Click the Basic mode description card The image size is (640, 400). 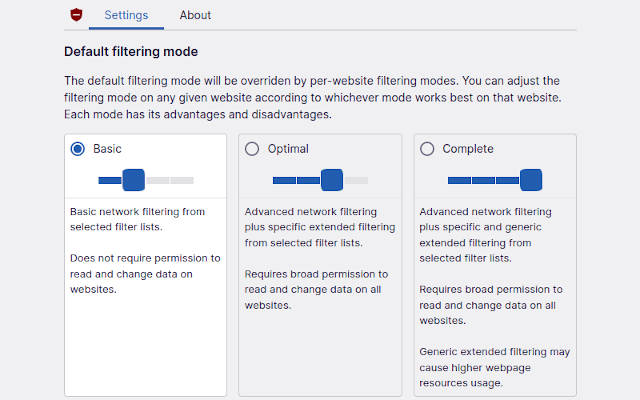click(x=145, y=265)
